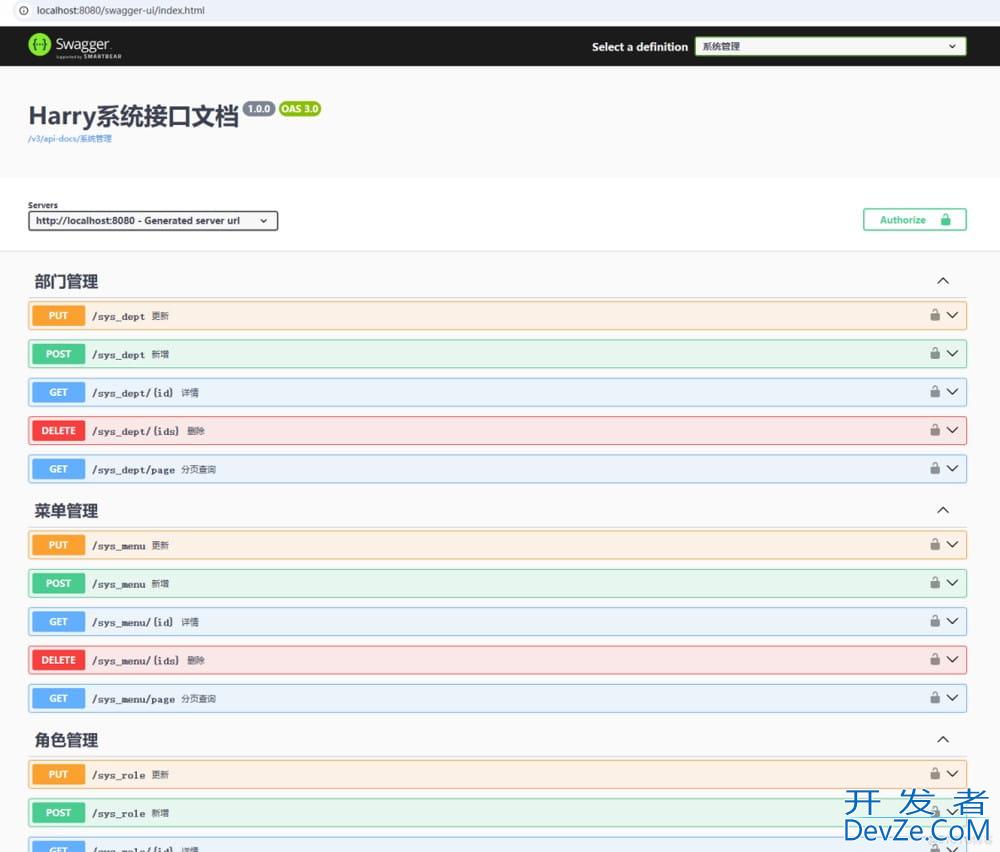The width and height of the screenshot is (1000, 852).
Task: Click the POST method badge for /sys_role
Action: [58, 812]
